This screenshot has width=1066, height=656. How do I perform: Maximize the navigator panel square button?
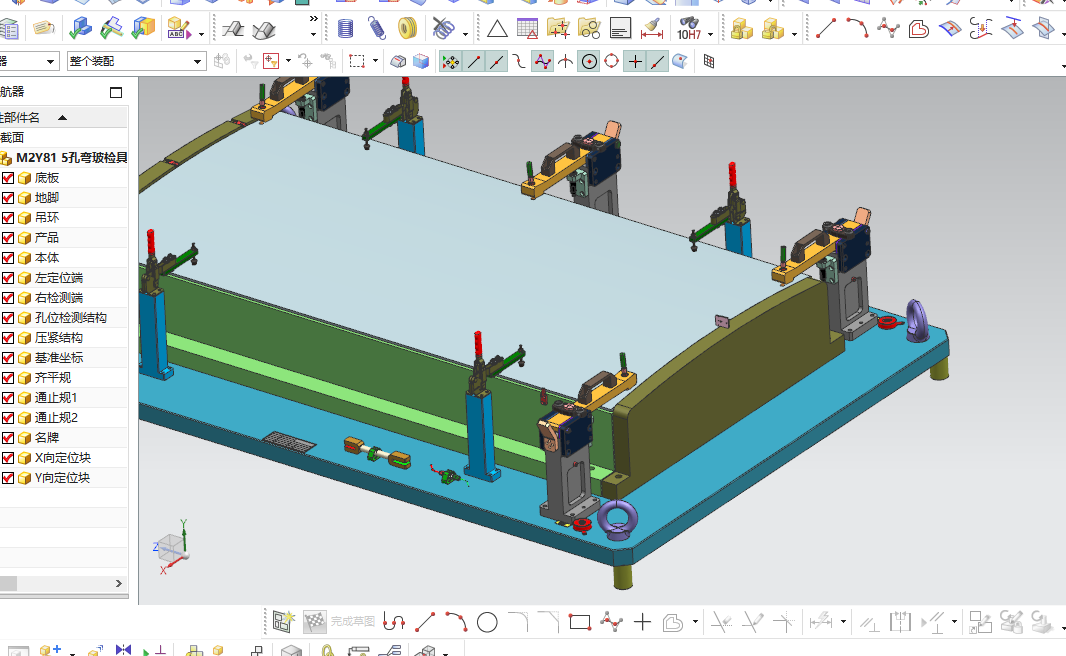click(x=116, y=92)
